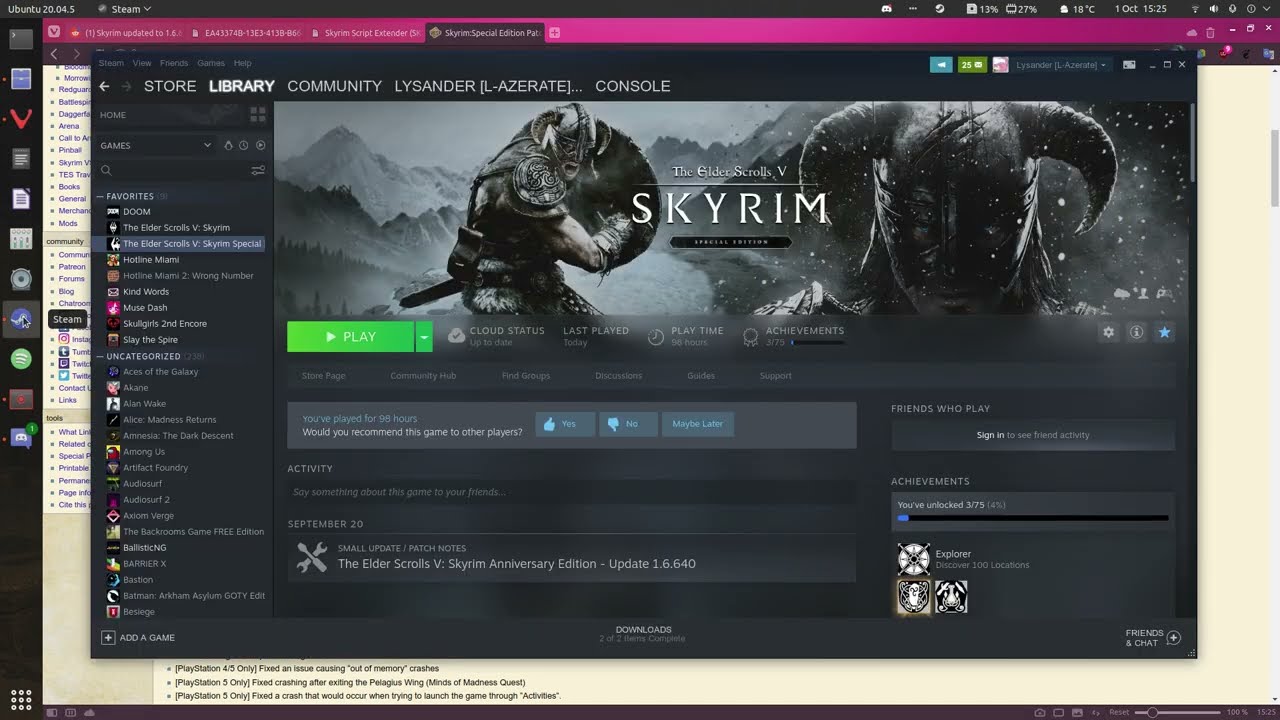Open the Friends menu in Steam

[x=174, y=63]
